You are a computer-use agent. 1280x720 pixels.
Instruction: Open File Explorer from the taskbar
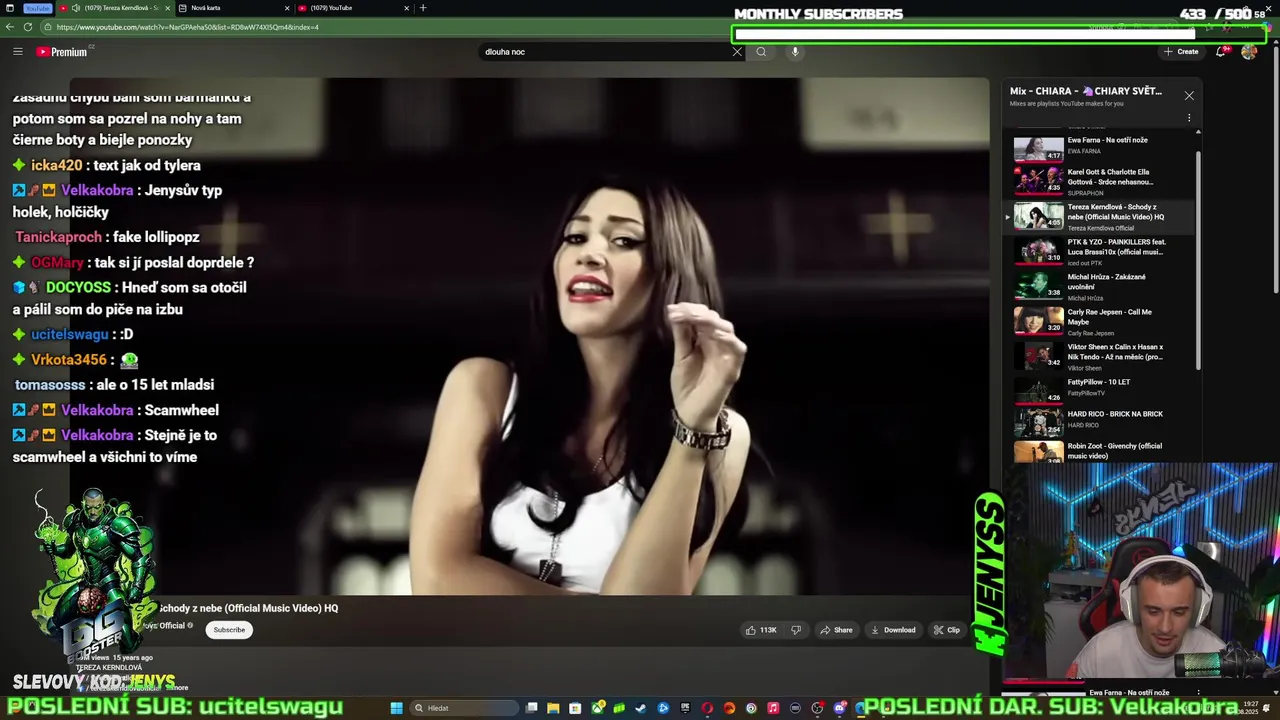coord(553,708)
